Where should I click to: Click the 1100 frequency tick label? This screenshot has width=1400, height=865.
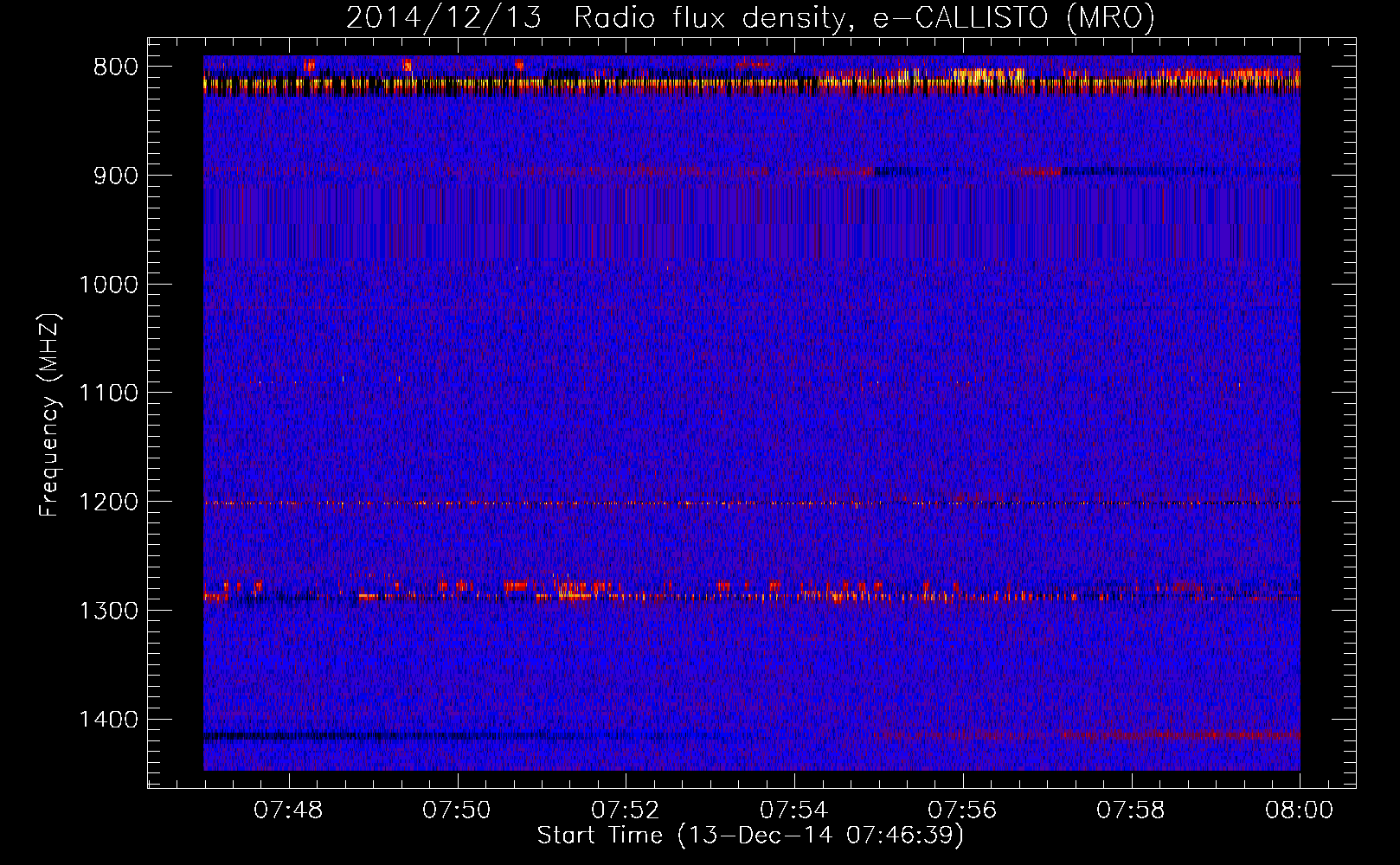click(x=108, y=394)
